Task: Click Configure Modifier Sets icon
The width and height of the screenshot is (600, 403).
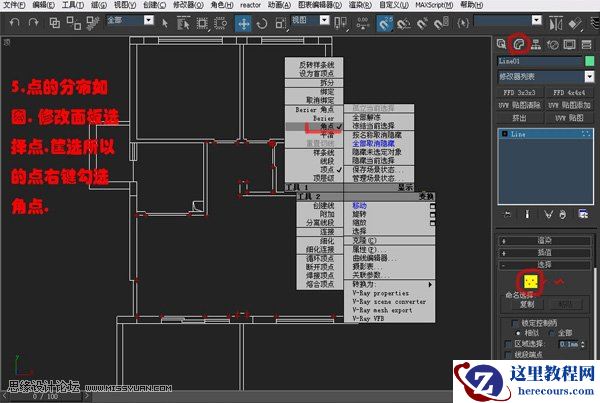Action: [583, 214]
